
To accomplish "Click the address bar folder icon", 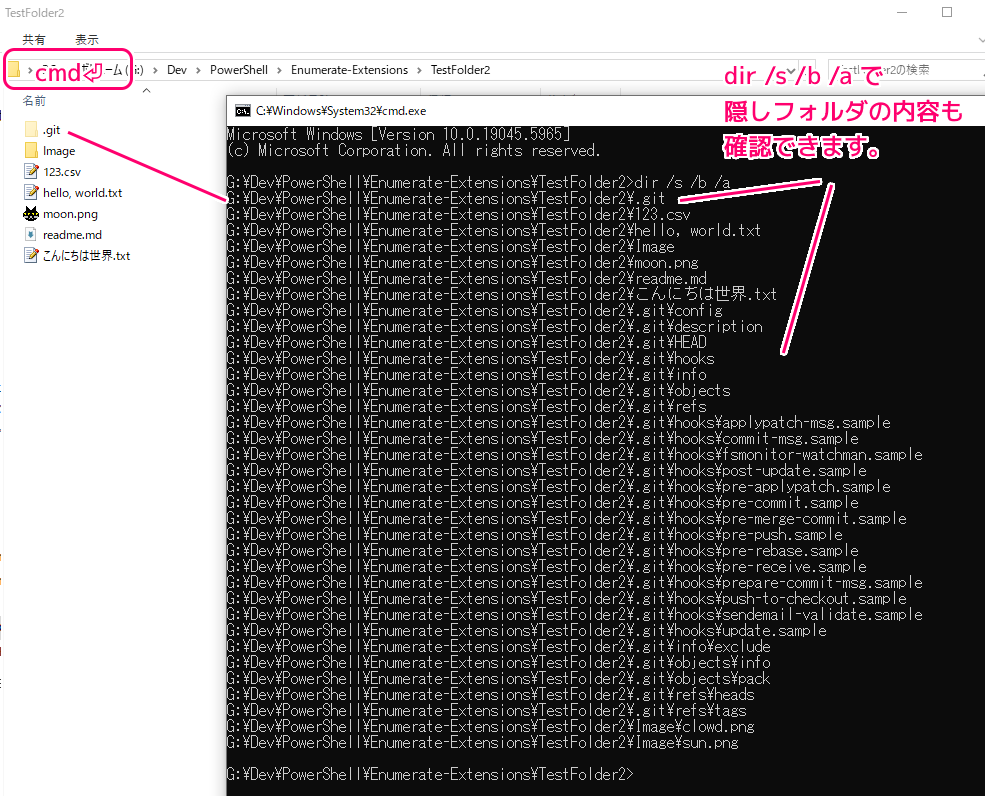I will 14,70.
